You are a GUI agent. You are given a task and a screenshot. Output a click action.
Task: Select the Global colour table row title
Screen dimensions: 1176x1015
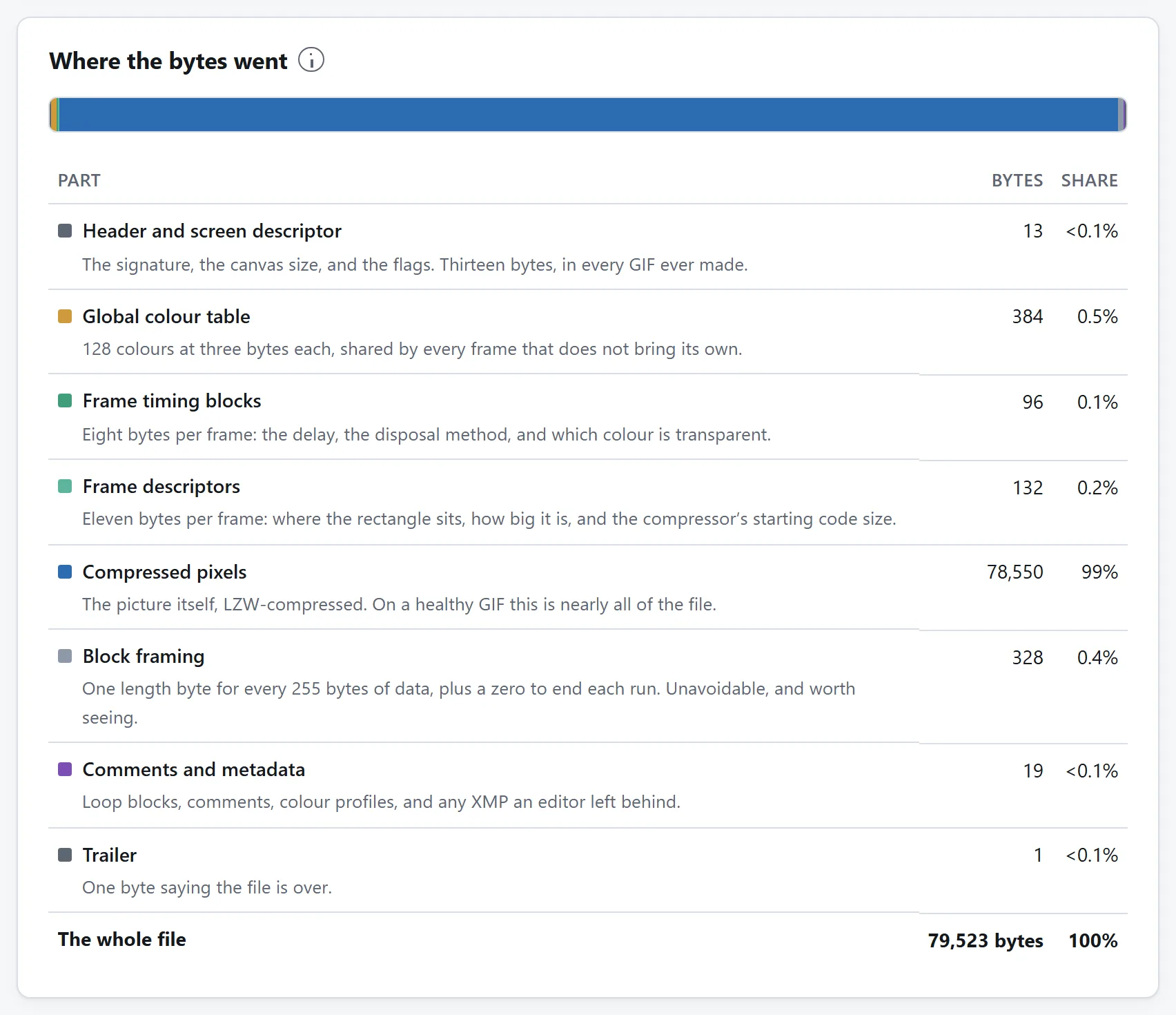point(166,316)
